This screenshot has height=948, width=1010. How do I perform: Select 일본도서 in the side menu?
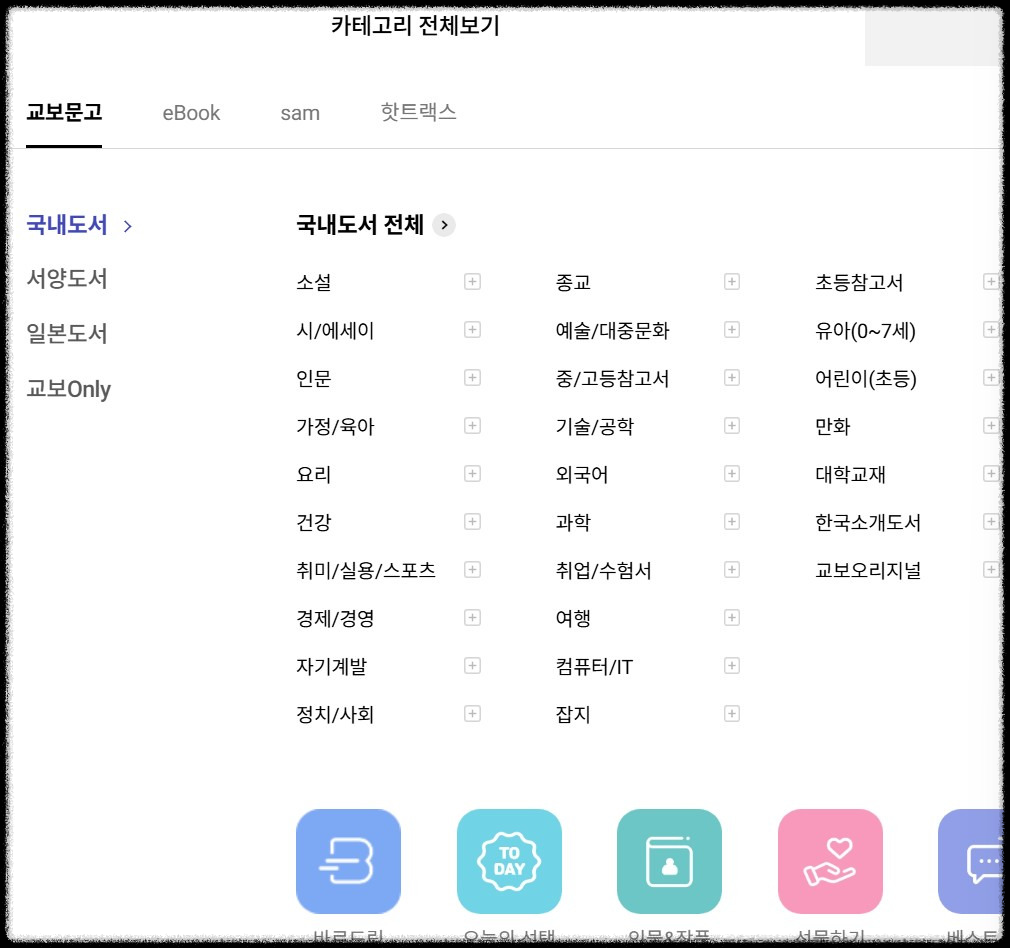pos(67,334)
